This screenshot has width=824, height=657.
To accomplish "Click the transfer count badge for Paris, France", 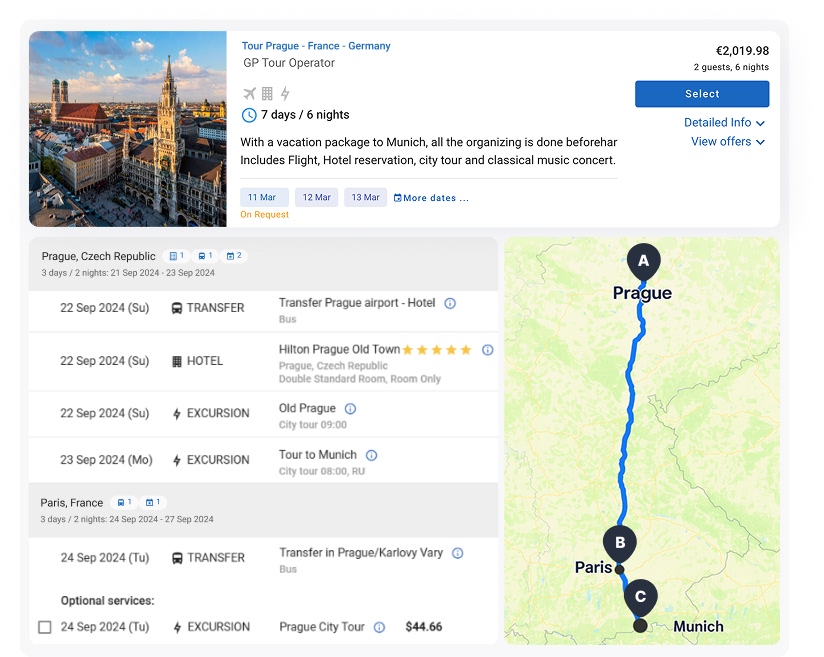I will click(124, 502).
